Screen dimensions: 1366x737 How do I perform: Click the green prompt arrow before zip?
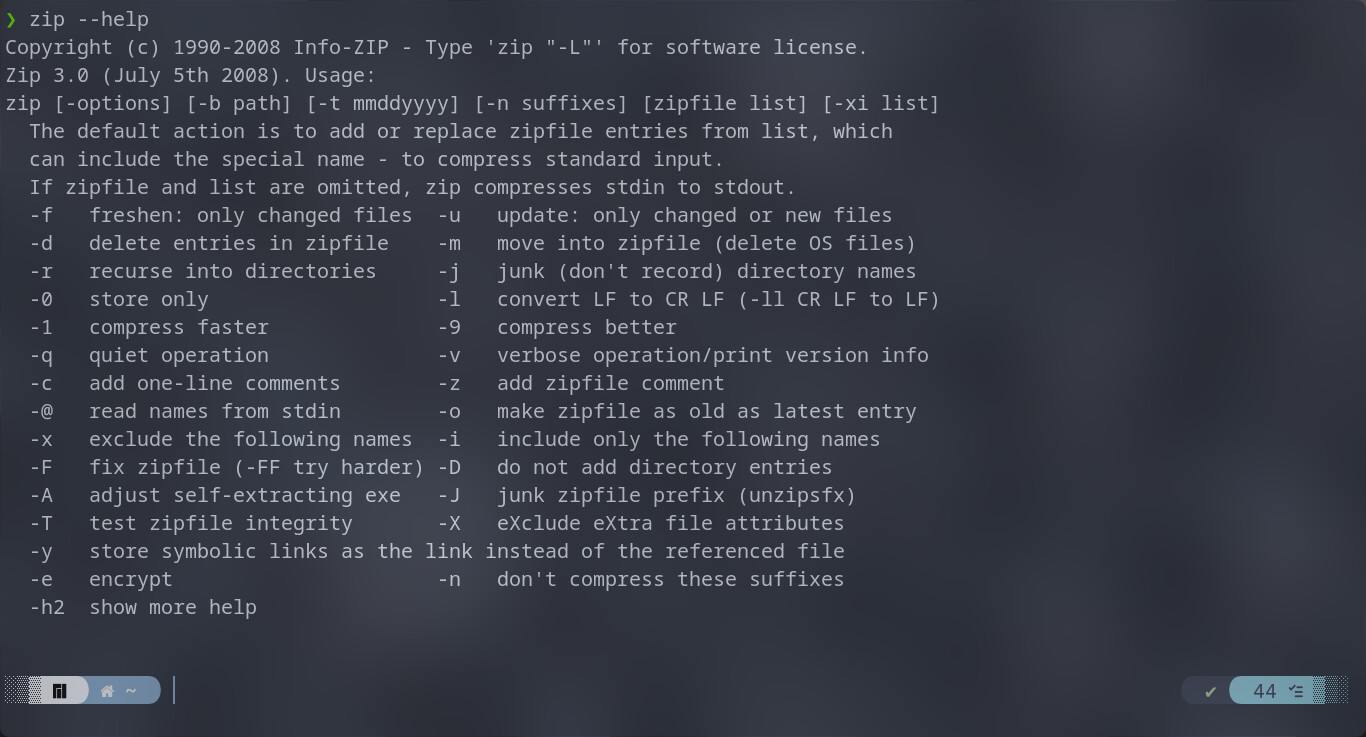click(x=11, y=19)
